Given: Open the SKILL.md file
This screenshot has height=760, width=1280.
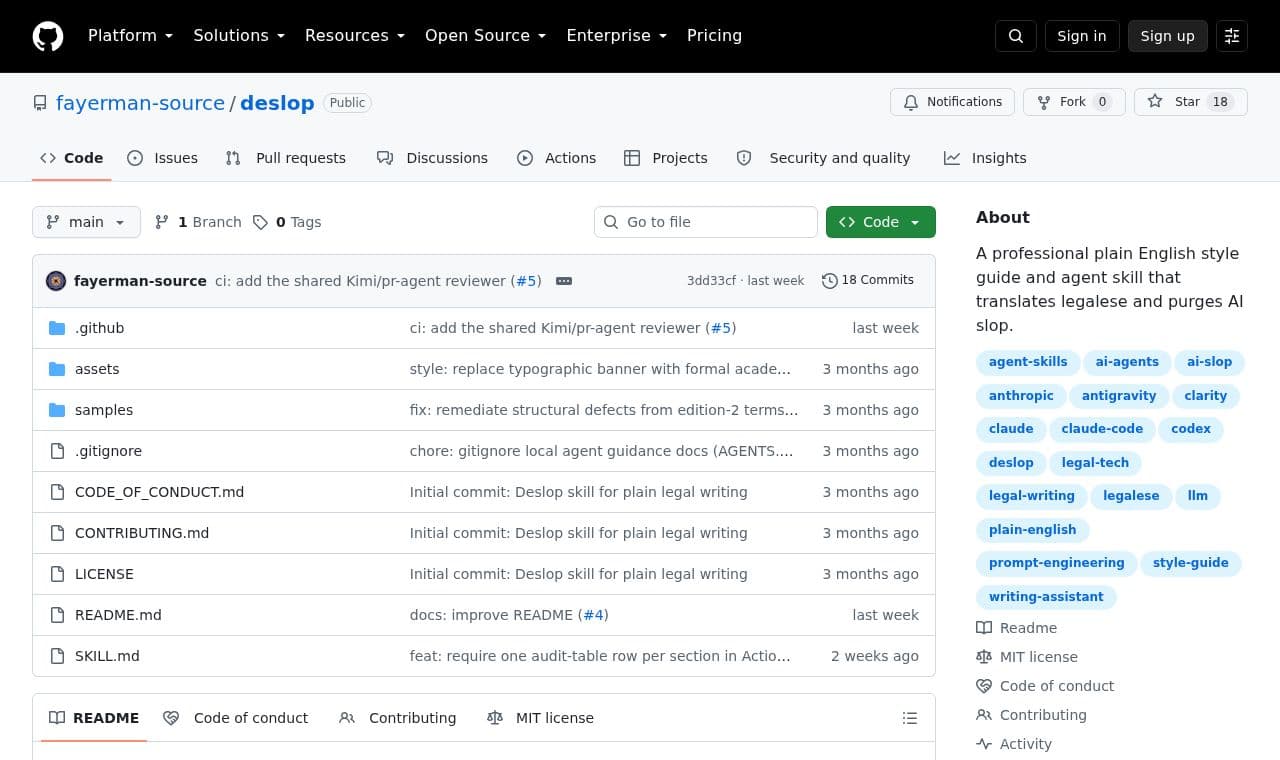Looking at the screenshot, I should 107,656.
